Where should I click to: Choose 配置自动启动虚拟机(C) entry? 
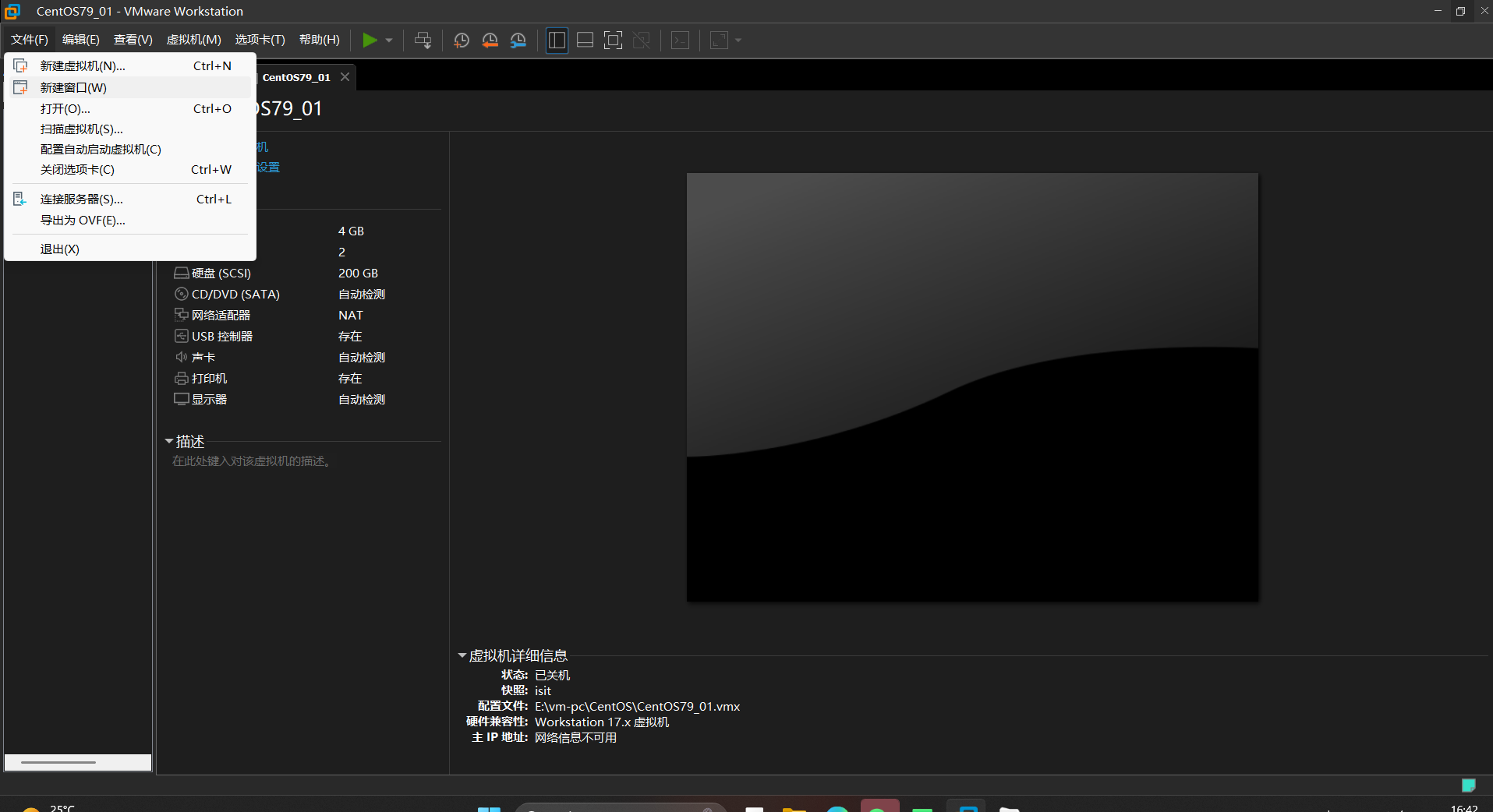(x=130, y=149)
